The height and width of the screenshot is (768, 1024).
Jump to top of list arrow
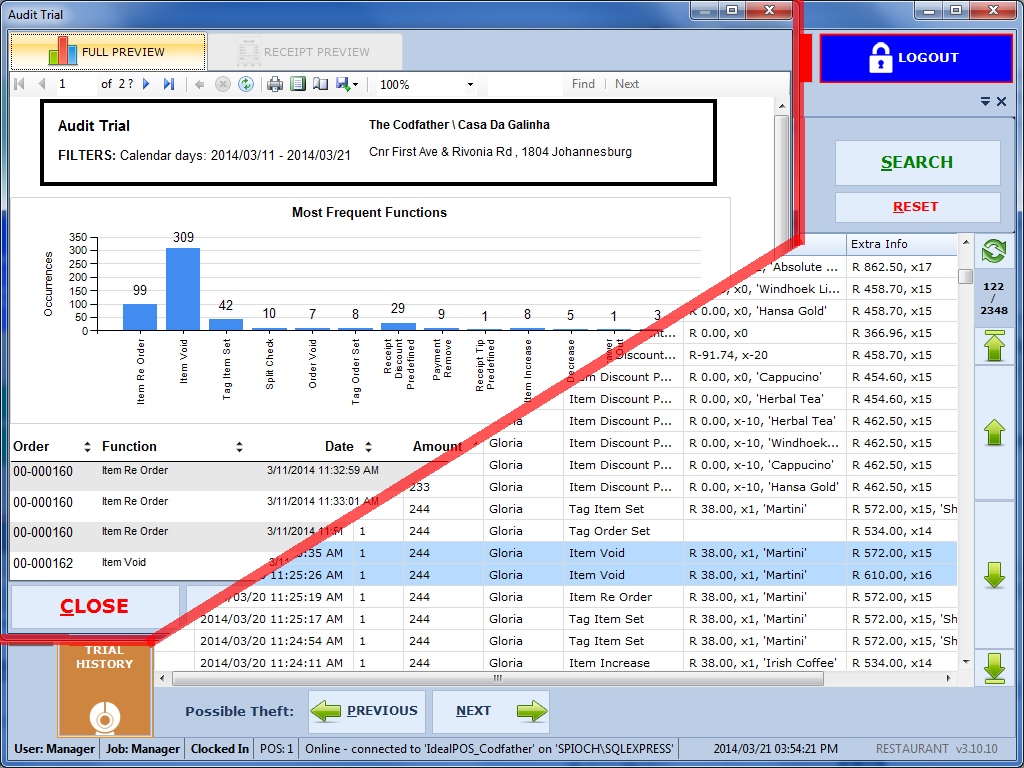pos(994,347)
